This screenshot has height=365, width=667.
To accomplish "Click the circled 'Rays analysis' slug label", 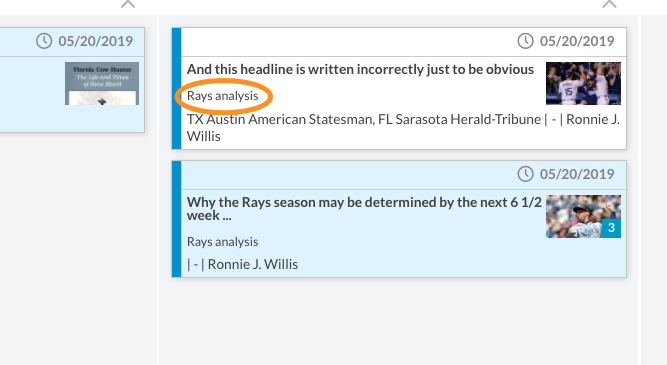I will [222, 96].
